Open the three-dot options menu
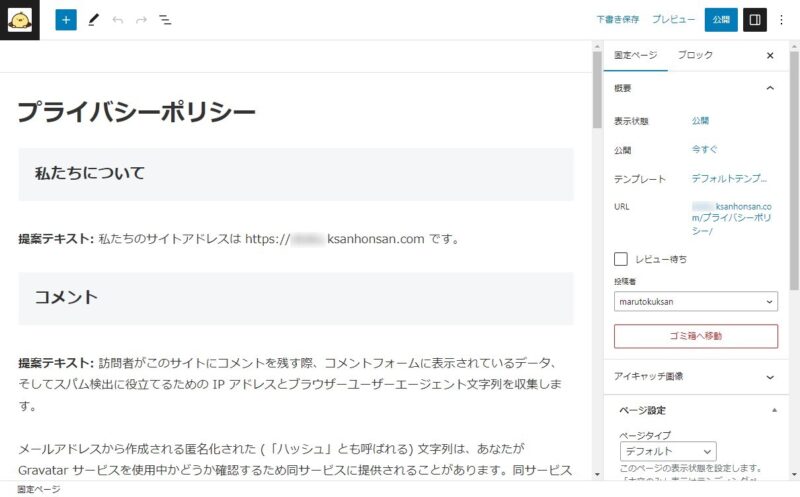Screen dimensions: 800x497 tap(781, 20)
